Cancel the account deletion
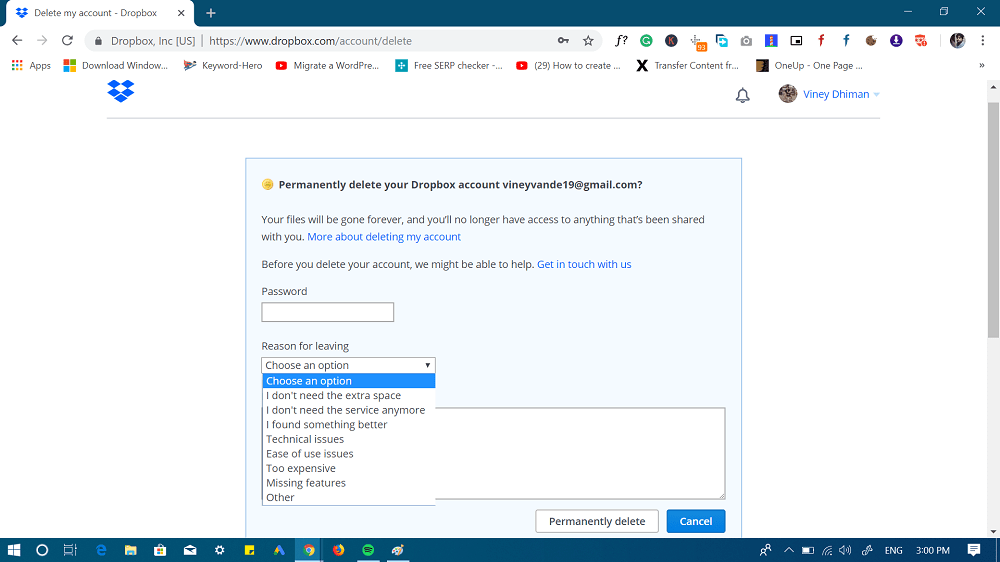The width and height of the screenshot is (1000, 562). pos(696,521)
